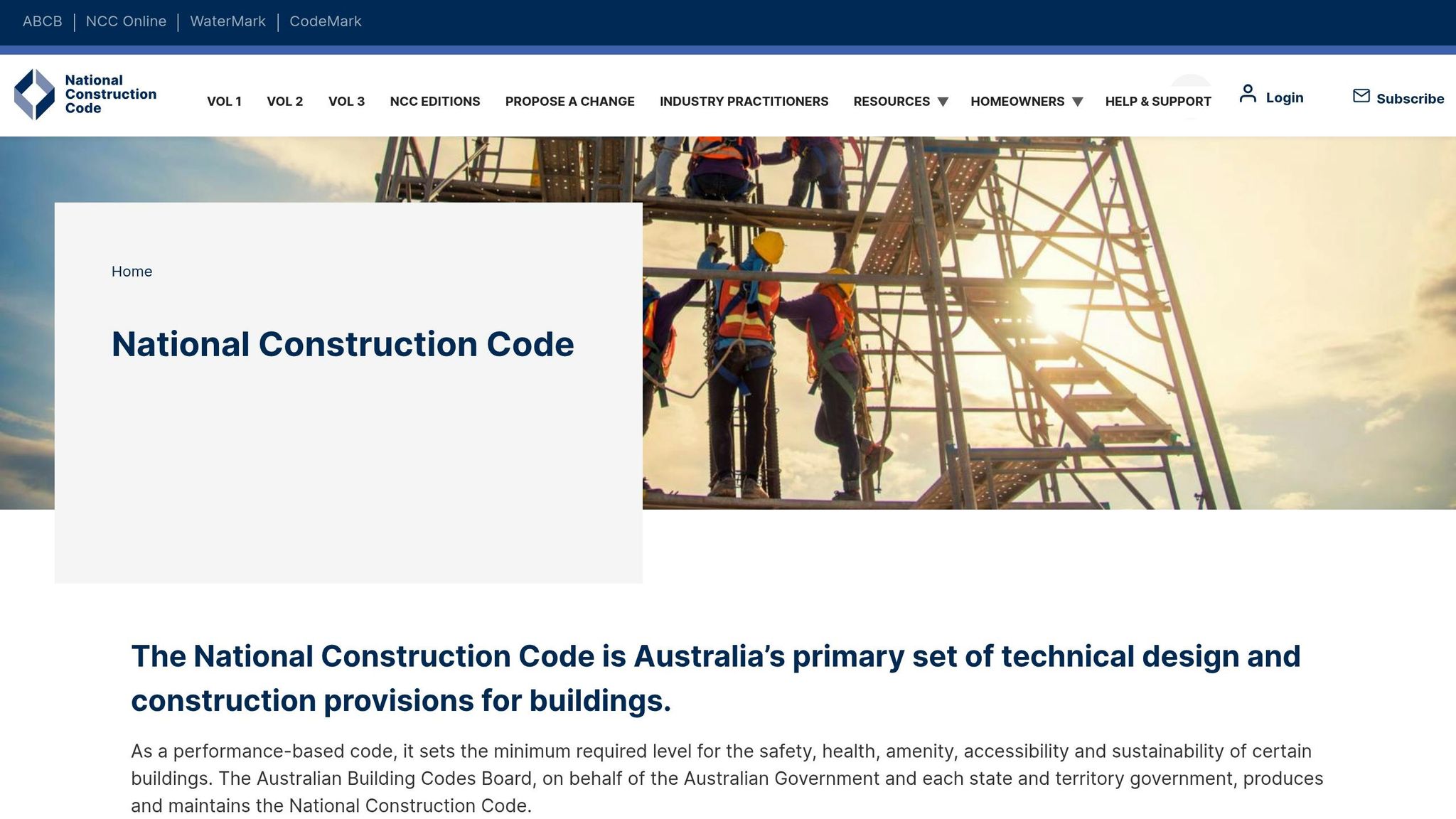Select PROPOSE A CHANGE in the navigation

point(570,102)
